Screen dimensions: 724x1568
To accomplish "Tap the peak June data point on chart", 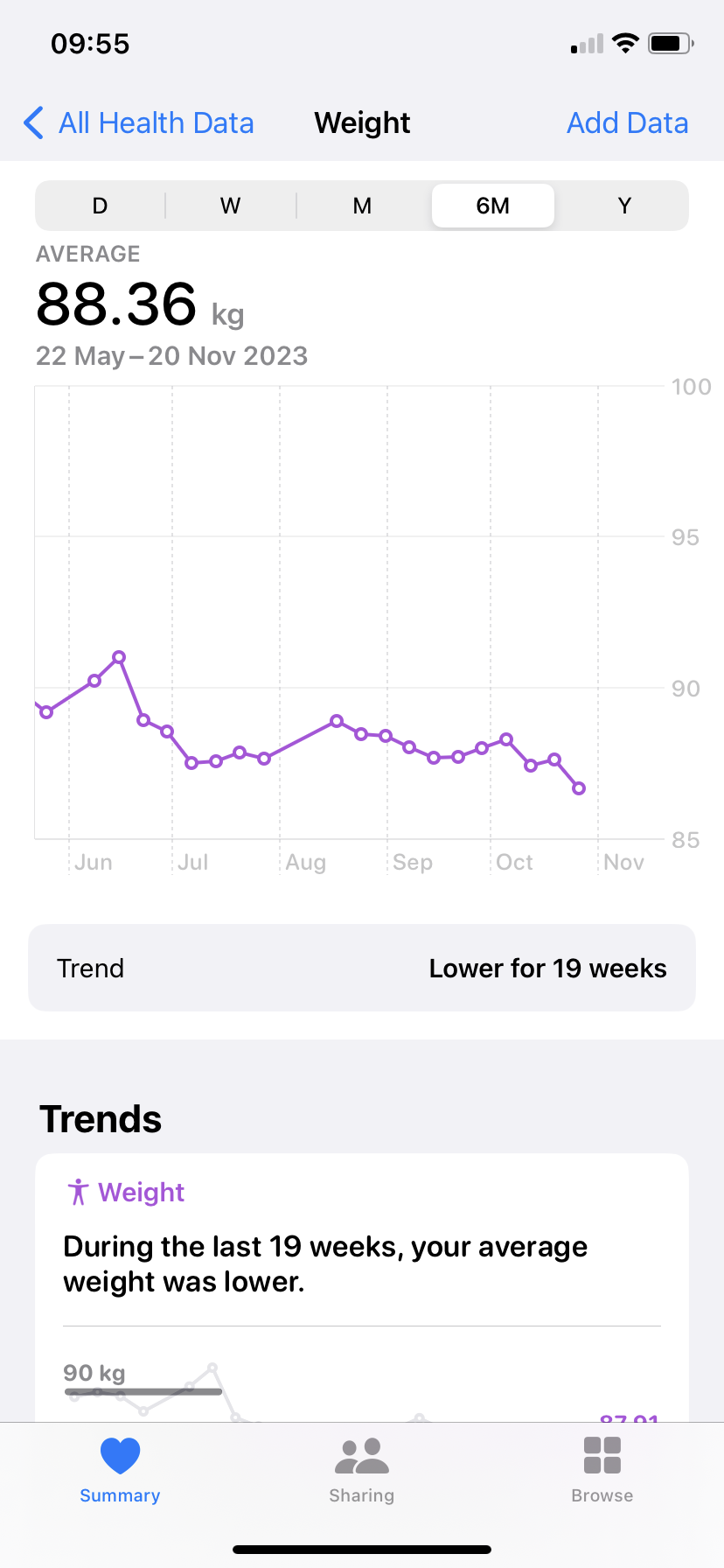I will tap(119, 657).
